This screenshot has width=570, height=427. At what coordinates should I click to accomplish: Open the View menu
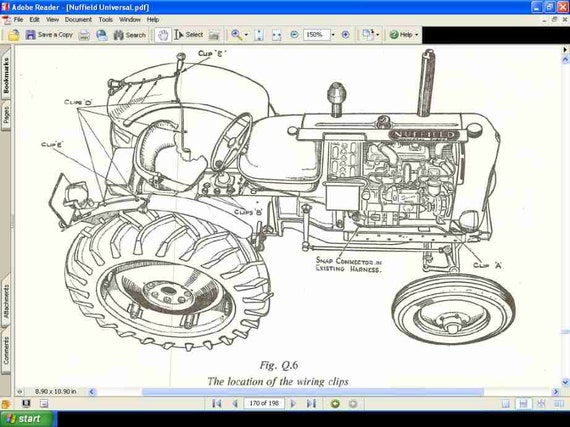pyautogui.click(x=52, y=20)
